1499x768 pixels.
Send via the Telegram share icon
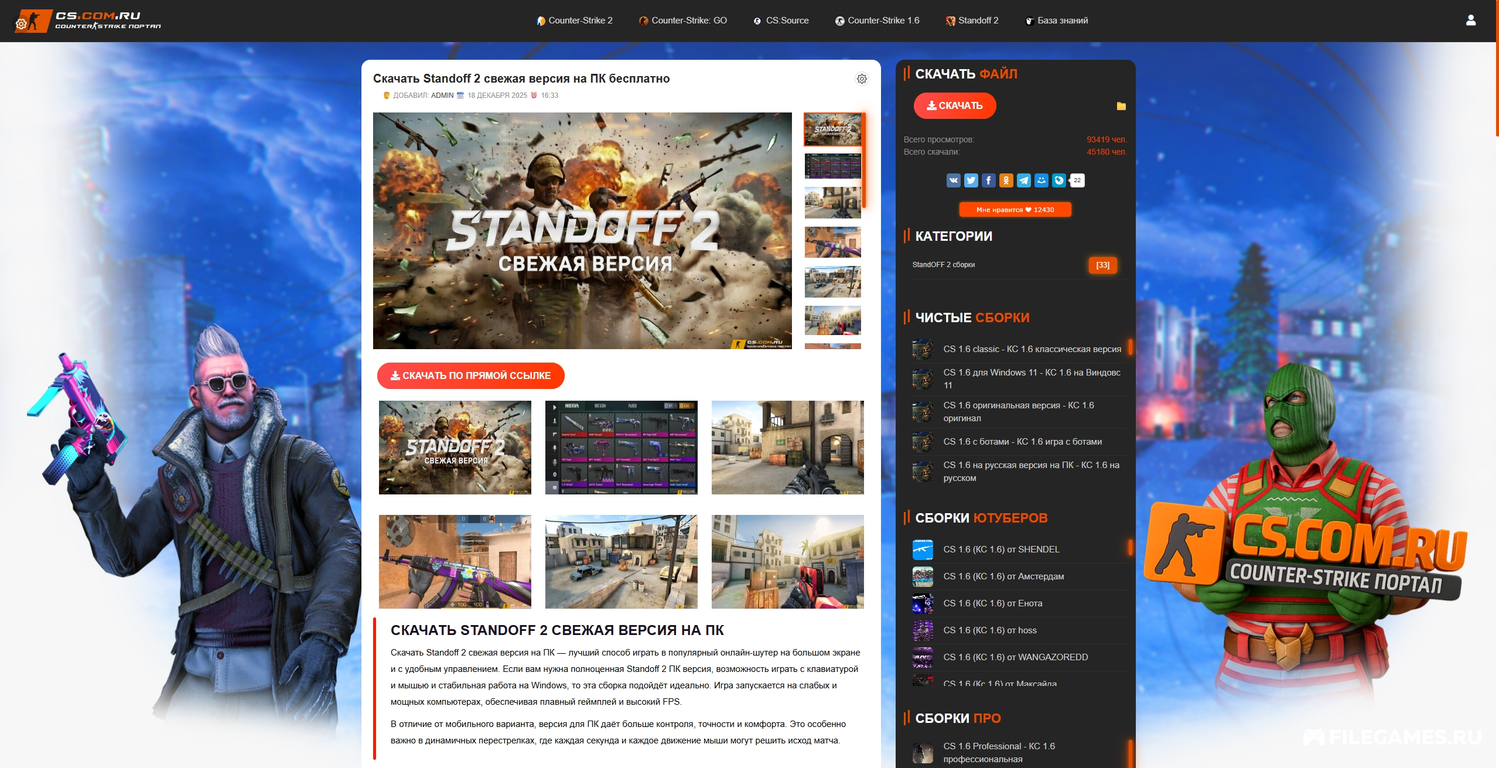[1023, 181]
